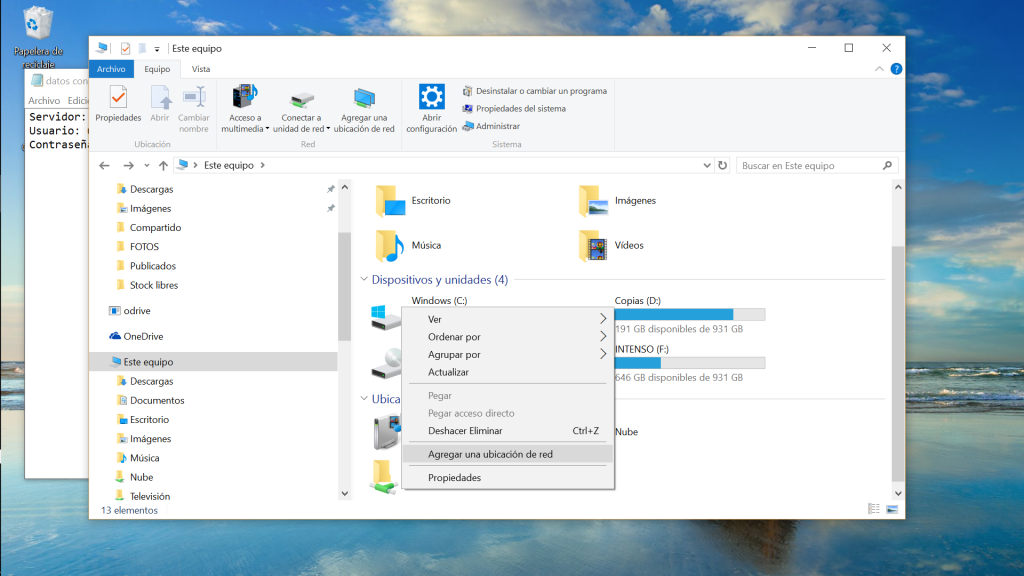Refresh the Este equipo address bar

click(x=723, y=165)
